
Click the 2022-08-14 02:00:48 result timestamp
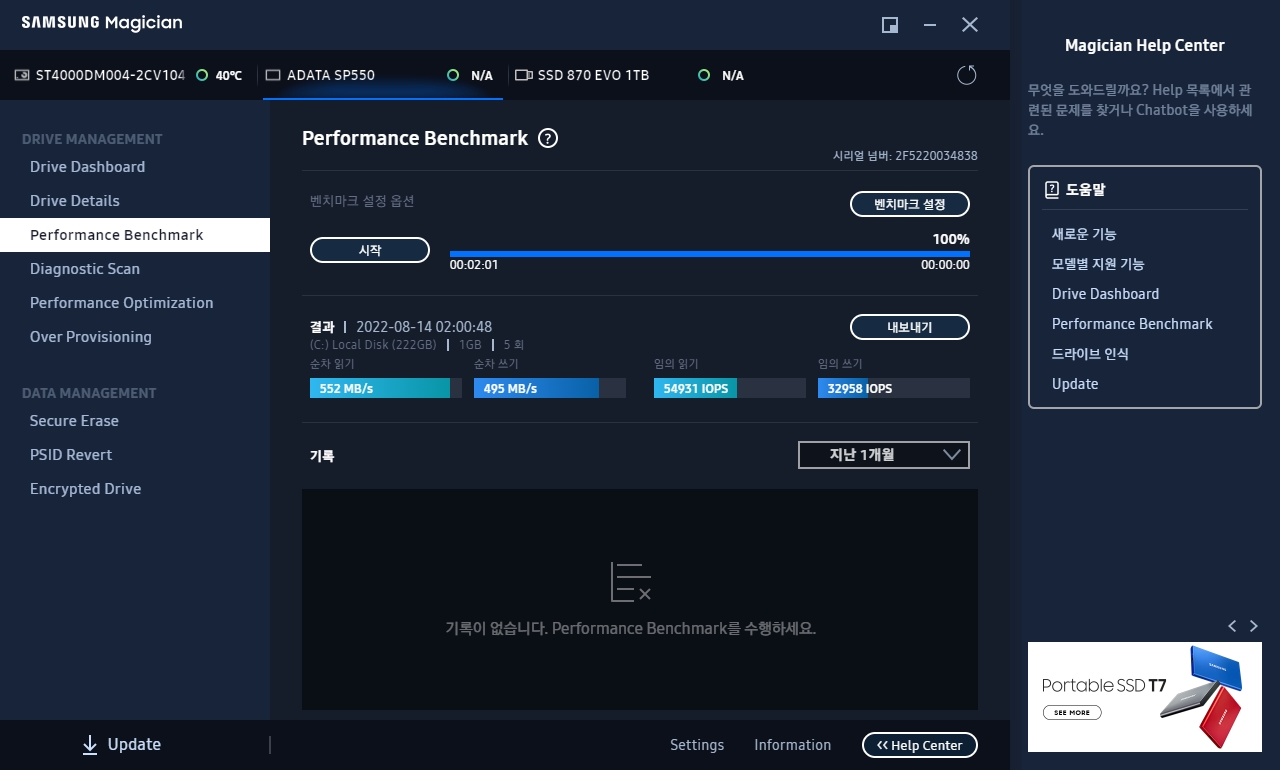tap(424, 327)
